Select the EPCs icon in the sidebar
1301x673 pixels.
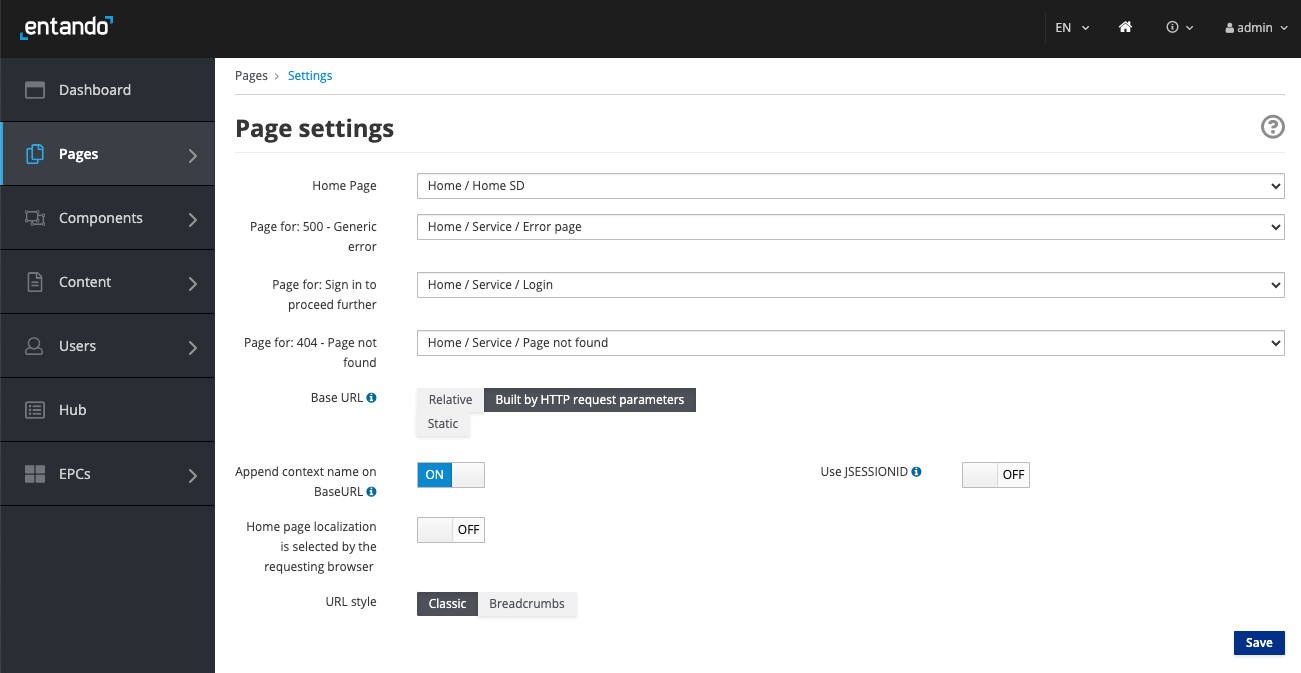pos(34,473)
